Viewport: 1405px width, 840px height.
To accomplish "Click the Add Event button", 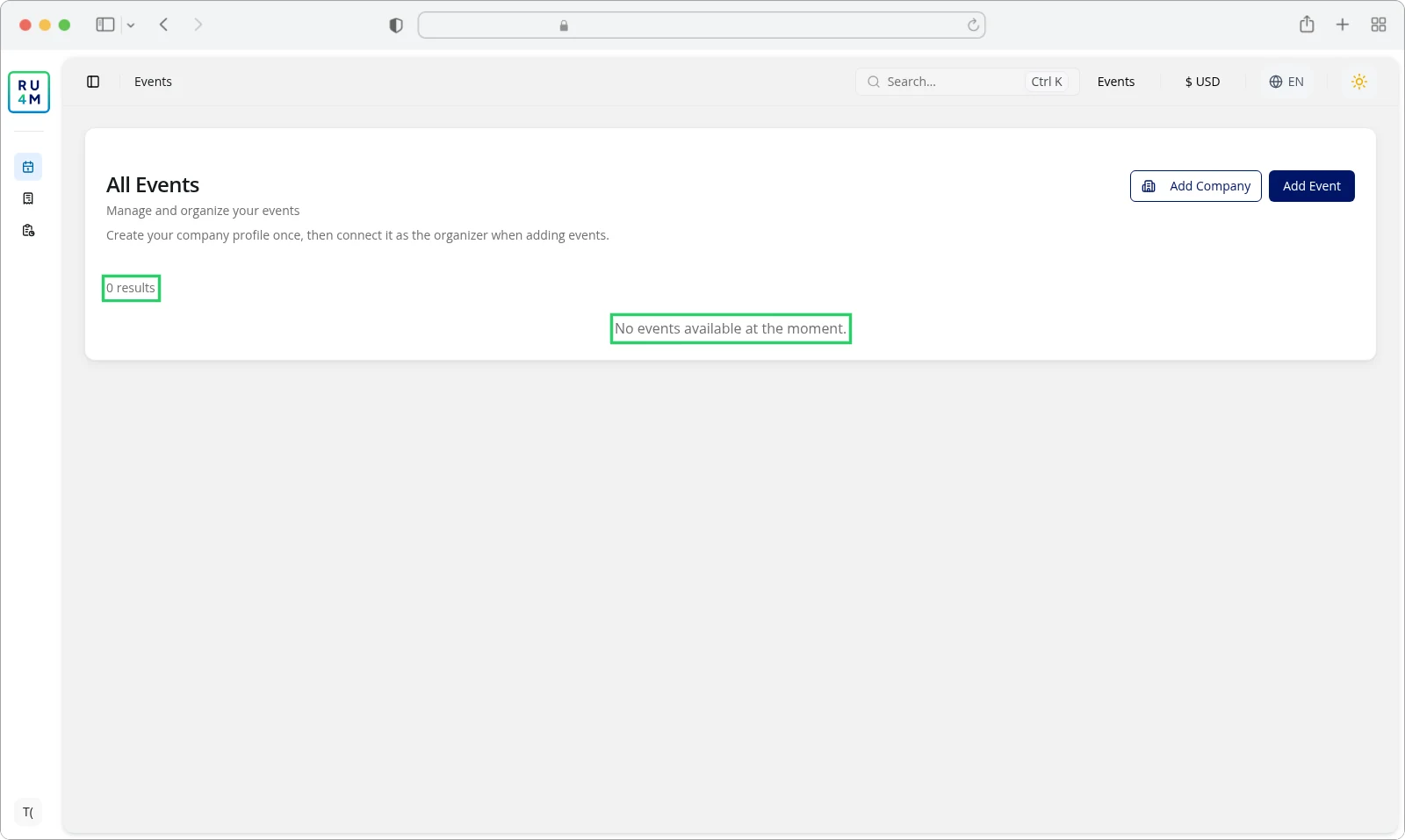I will (x=1312, y=186).
